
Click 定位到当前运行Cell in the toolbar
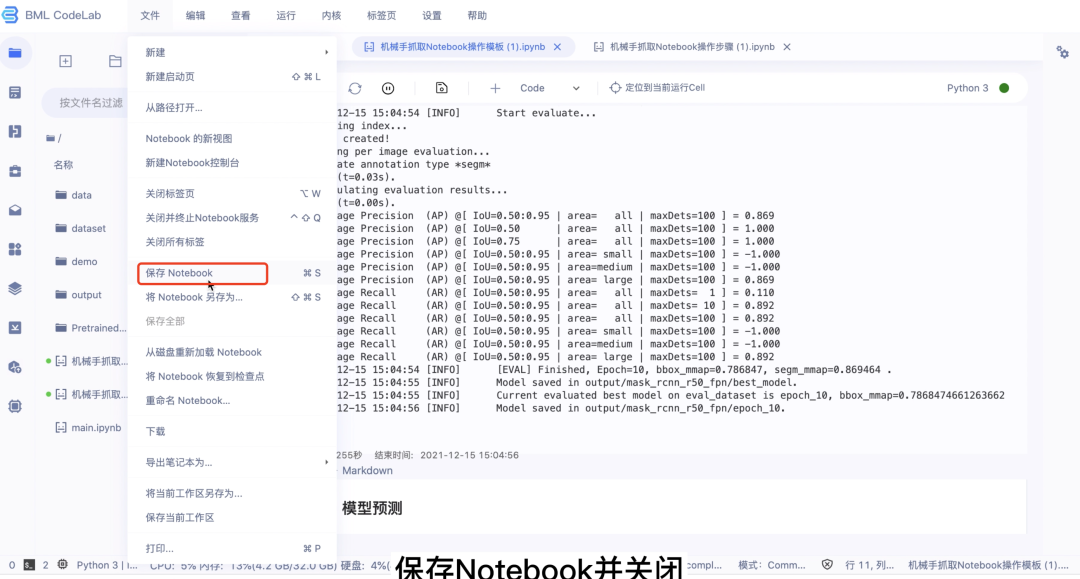pos(660,88)
